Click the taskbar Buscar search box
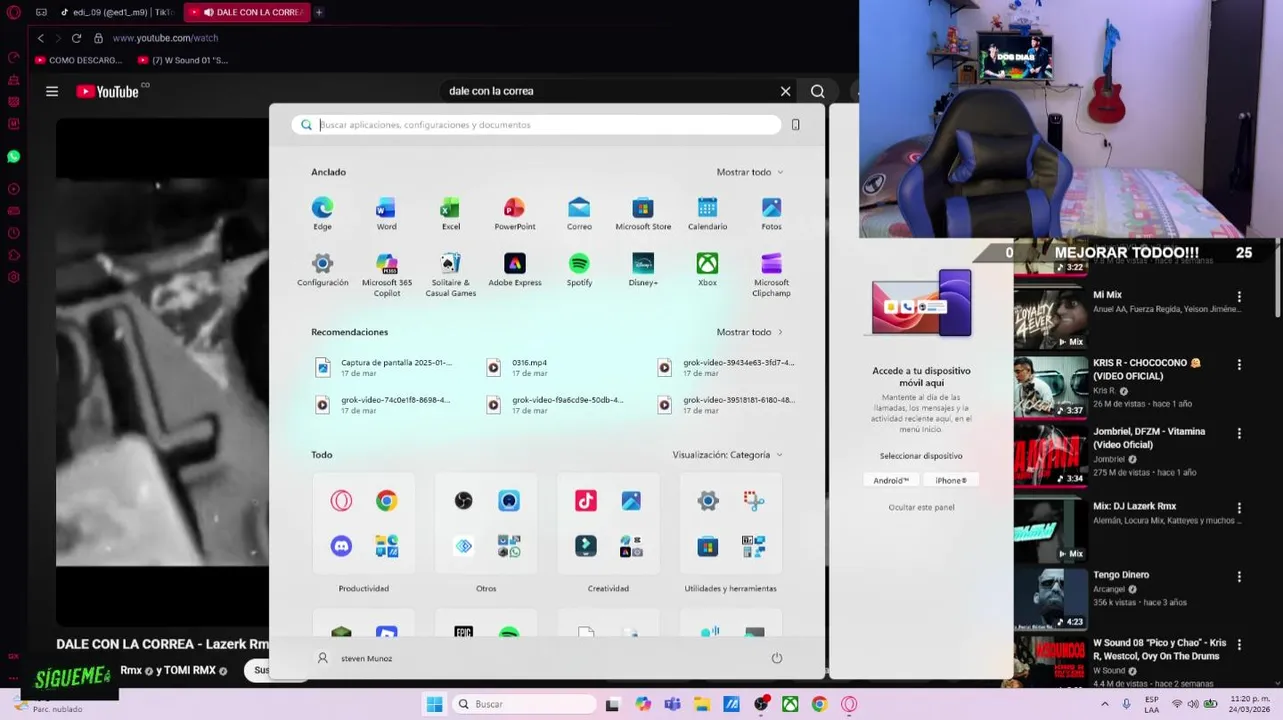Screen dimensions: 1283x720 coord(523,704)
